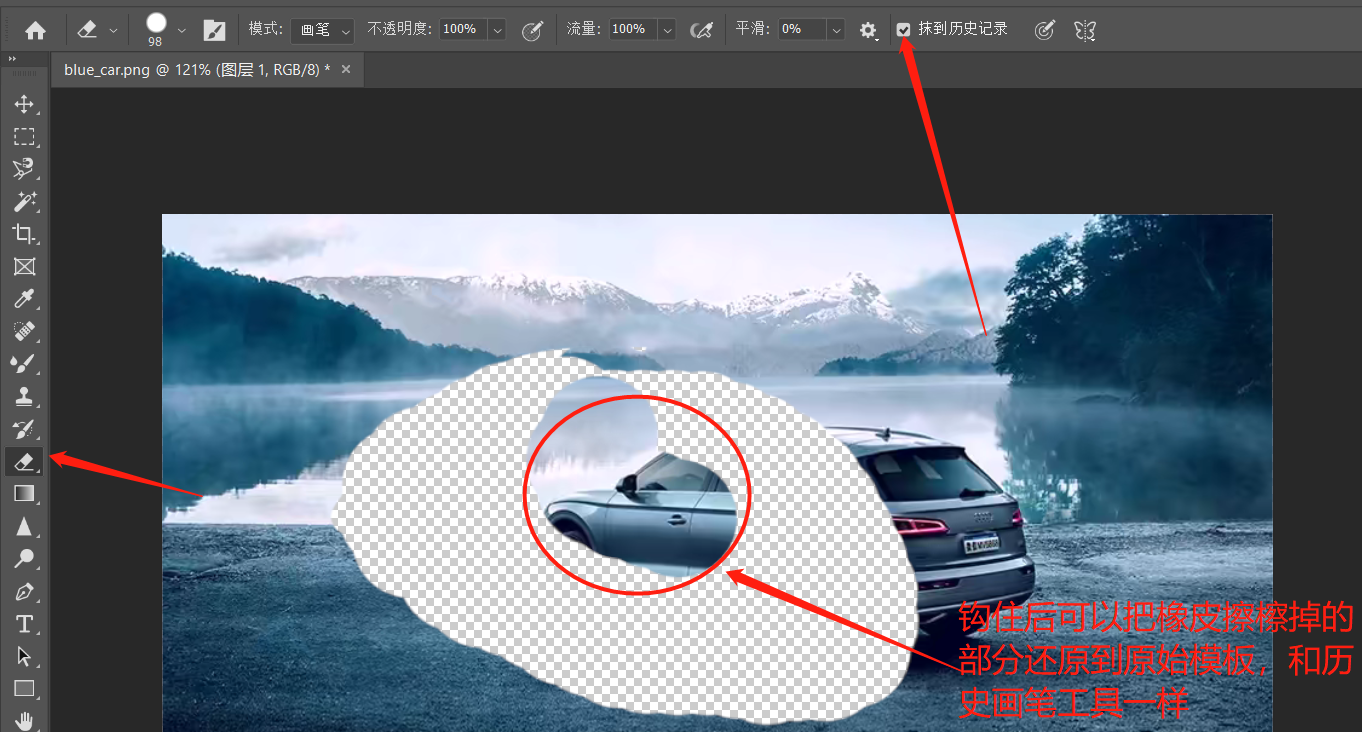Toggle pressure for opacity icon
1362x732 pixels.
(533, 30)
